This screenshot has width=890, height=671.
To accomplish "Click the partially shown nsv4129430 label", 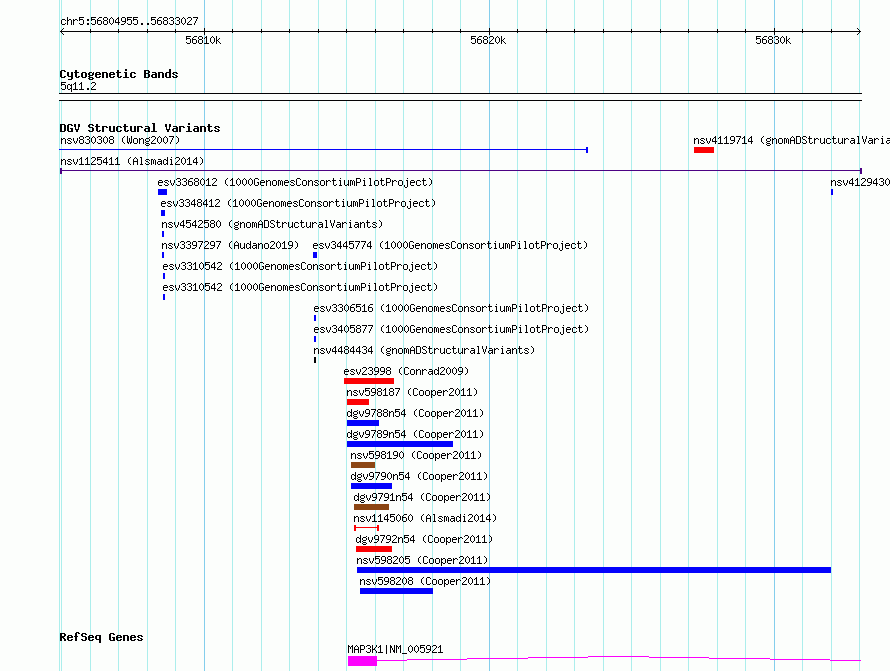I will (x=860, y=182).
